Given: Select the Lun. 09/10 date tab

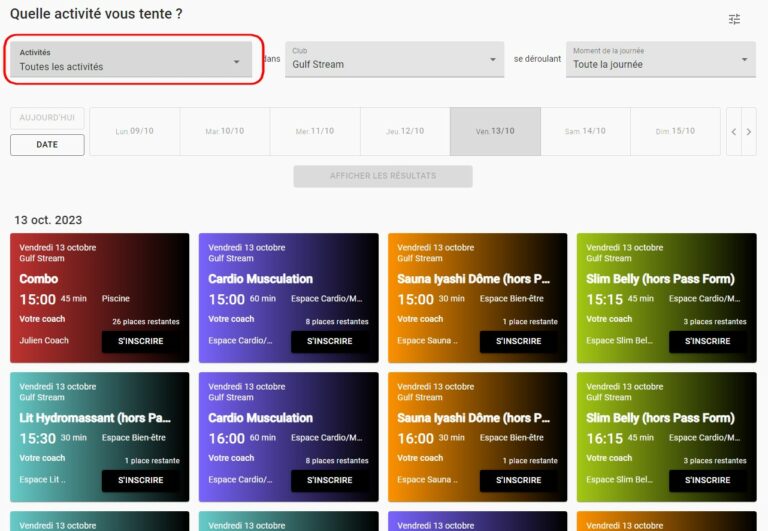Looking at the screenshot, I should (135, 131).
